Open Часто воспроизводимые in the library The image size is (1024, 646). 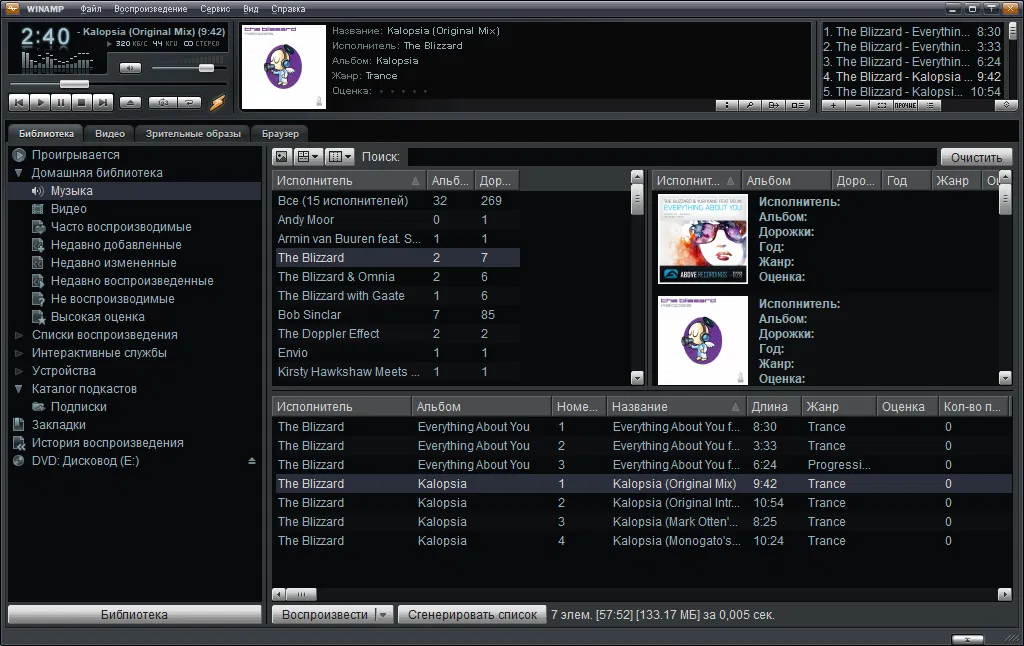point(121,227)
